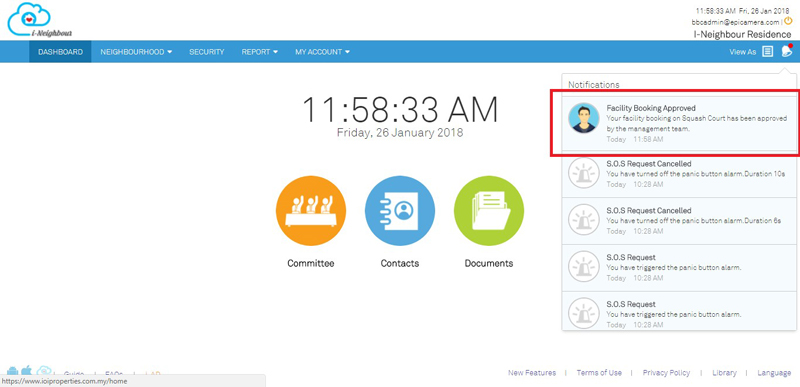Click the large 11:58:33 AM clock
This screenshot has height=387, width=800.
(x=400, y=110)
